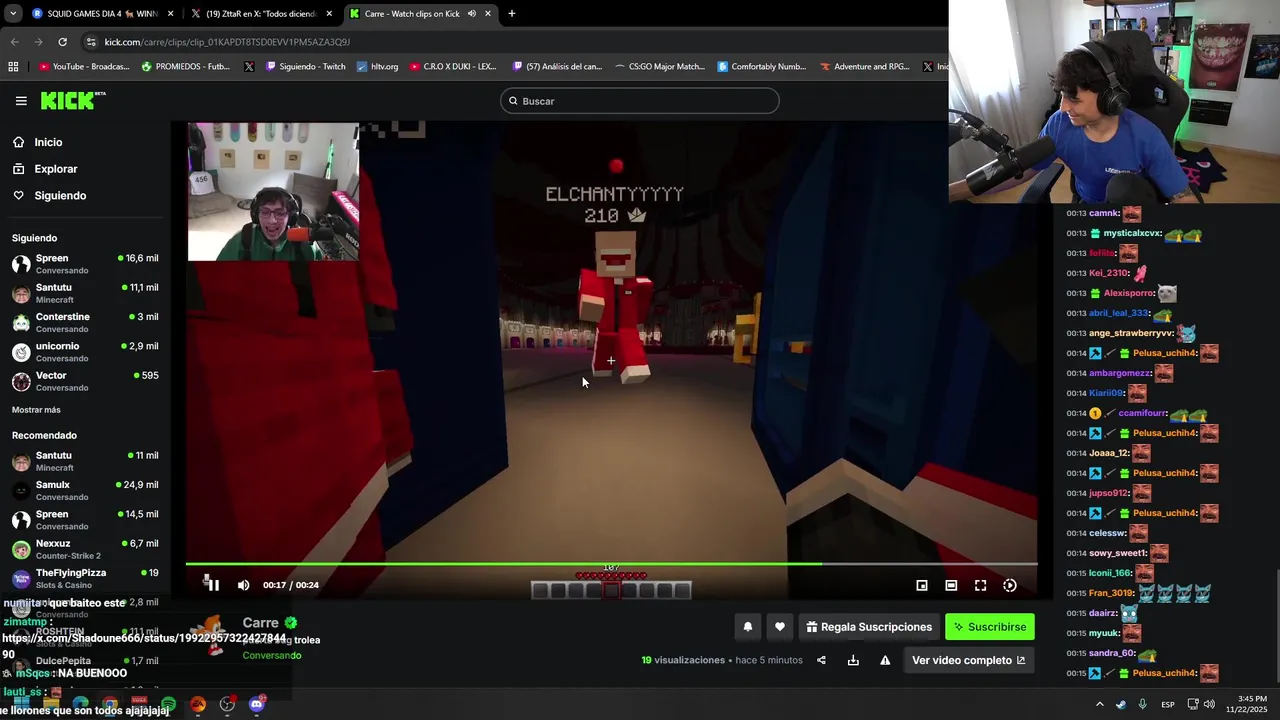Click ESP language indicator in taskbar
Image resolution: width=1280 pixels, height=720 pixels.
[1168, 704]
